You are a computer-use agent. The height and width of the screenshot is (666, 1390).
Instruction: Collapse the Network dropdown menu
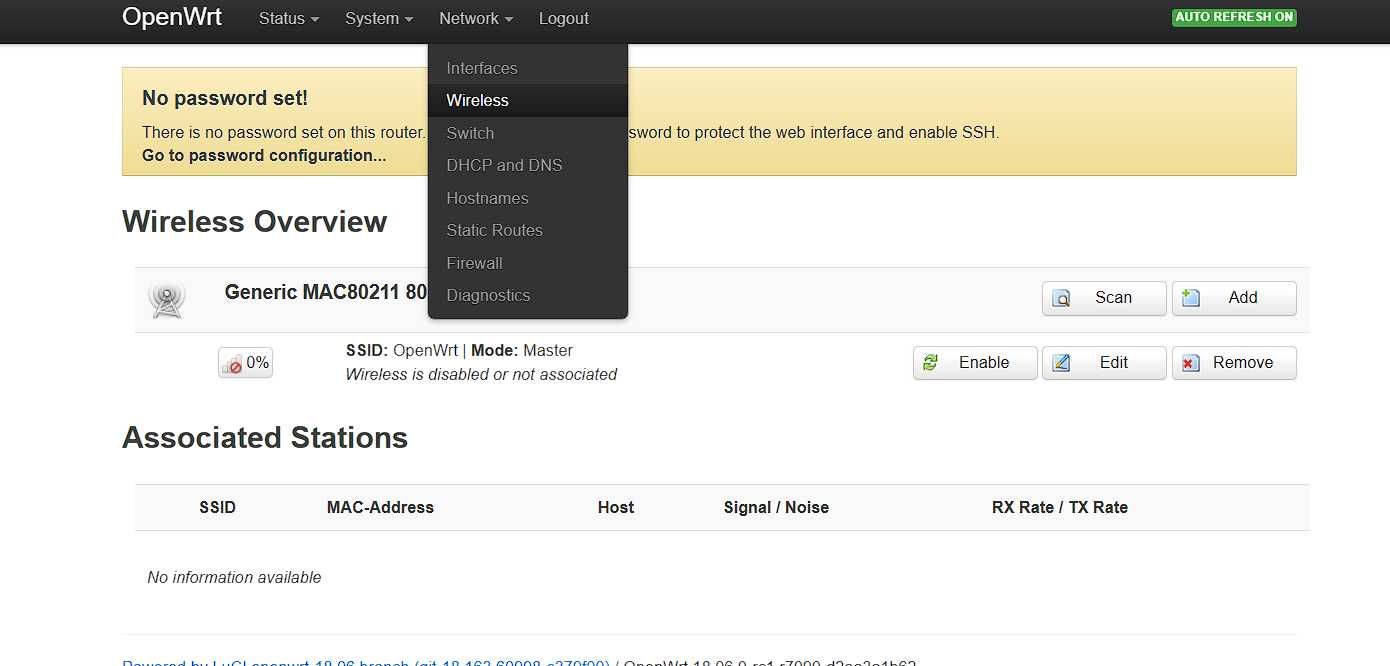pos(476,18)
